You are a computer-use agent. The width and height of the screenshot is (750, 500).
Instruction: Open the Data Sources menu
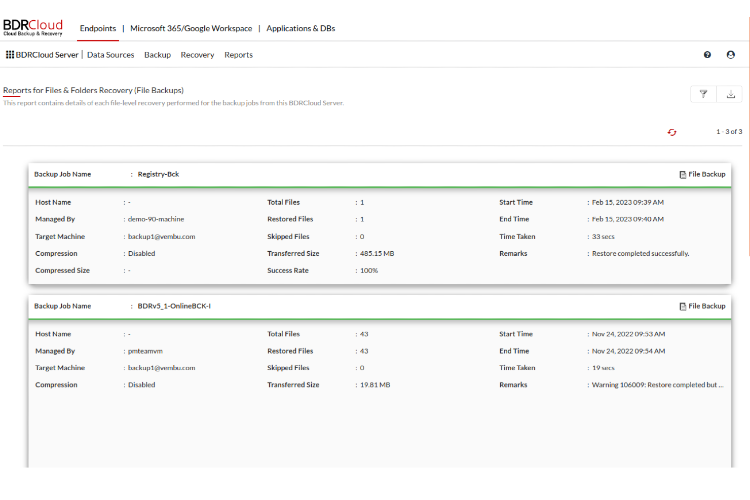(110, 55)
